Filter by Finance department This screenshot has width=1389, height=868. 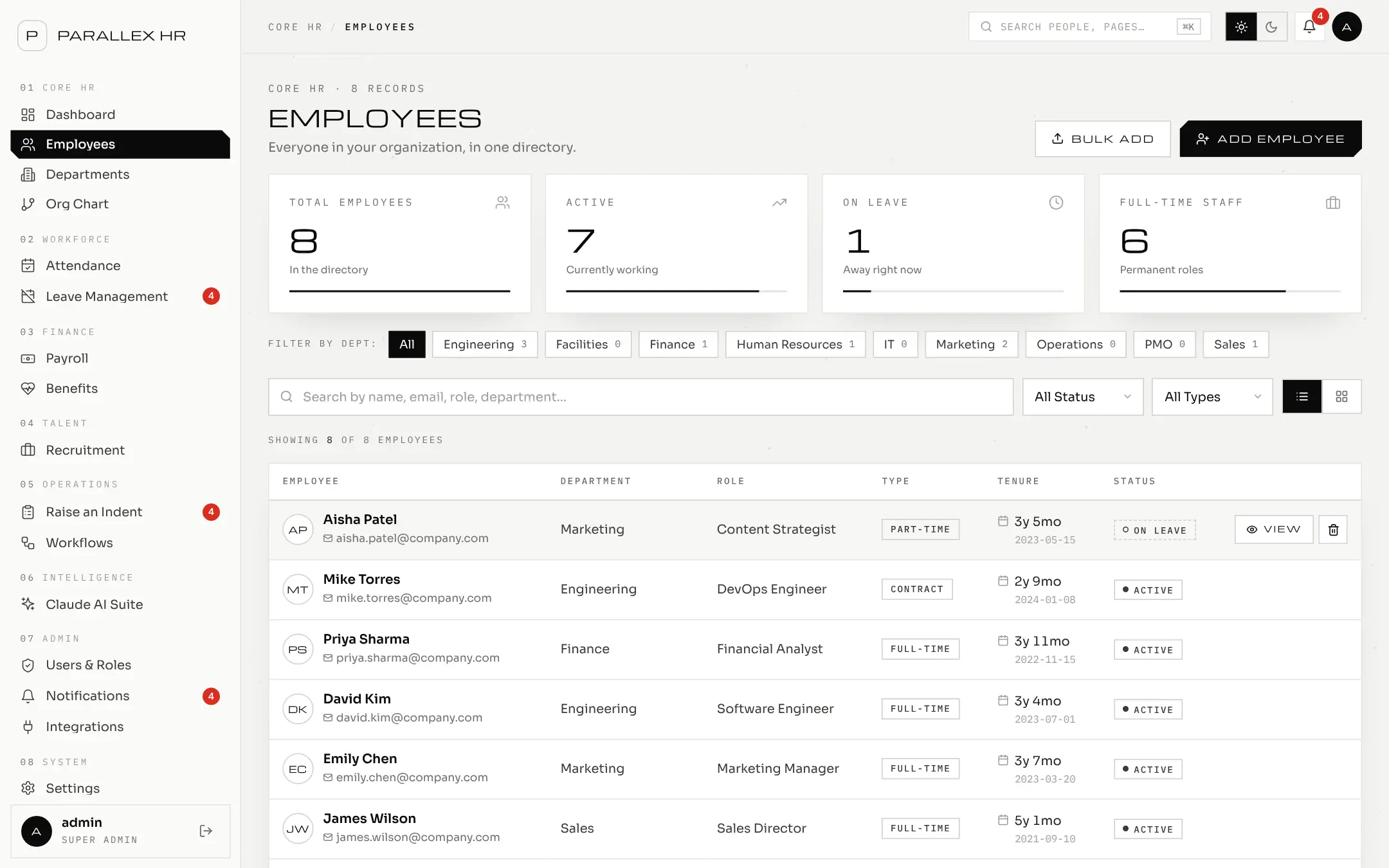pos(678,345)
